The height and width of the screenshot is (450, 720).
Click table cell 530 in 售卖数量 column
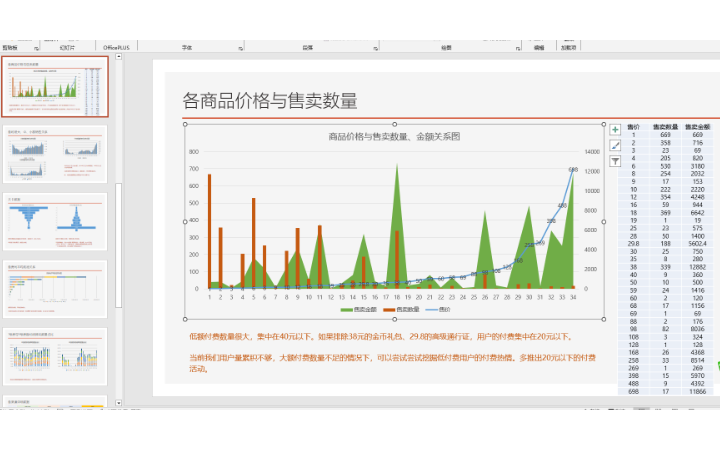(x=665, y=166)
